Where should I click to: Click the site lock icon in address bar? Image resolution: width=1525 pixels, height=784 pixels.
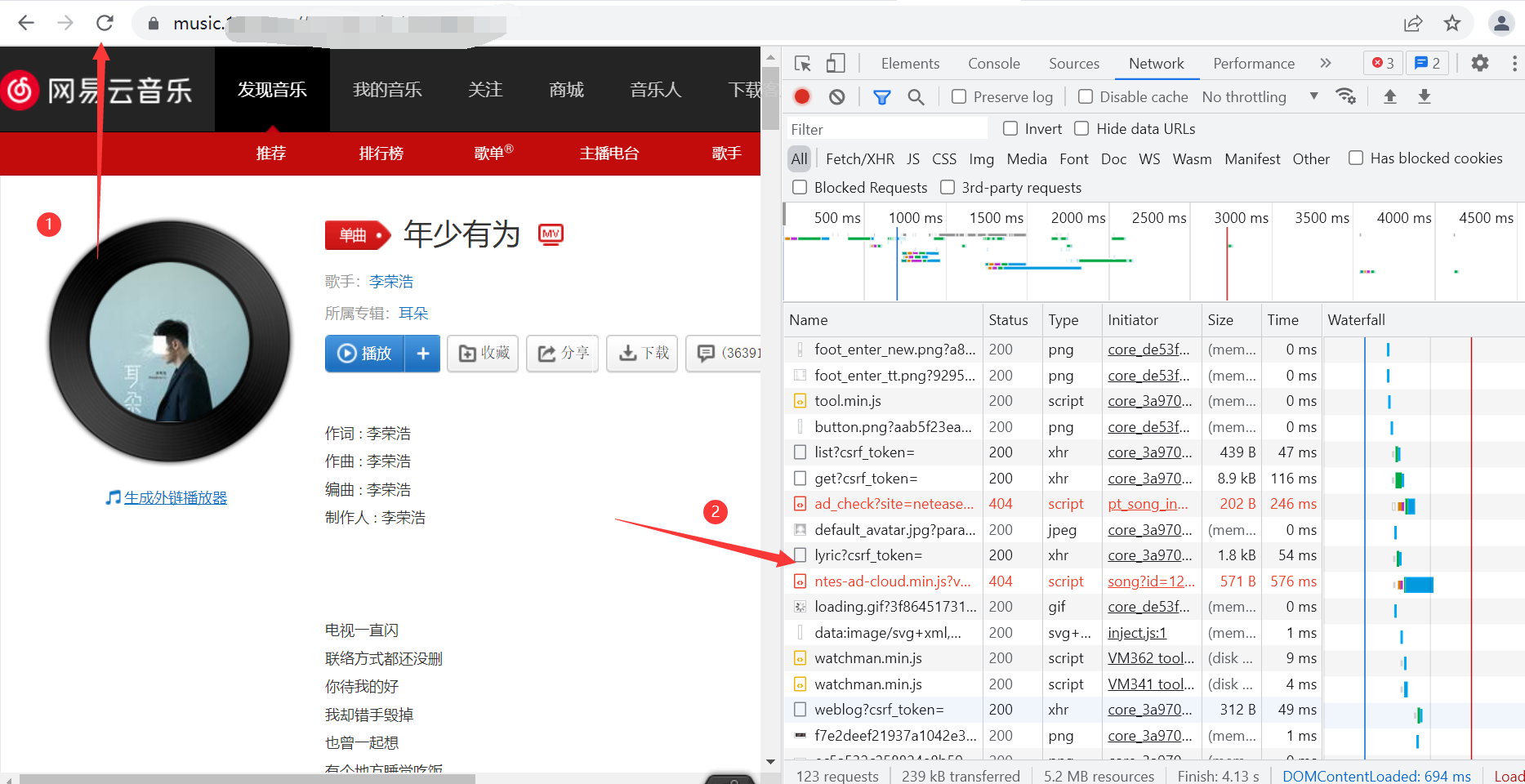click(153, 24)
